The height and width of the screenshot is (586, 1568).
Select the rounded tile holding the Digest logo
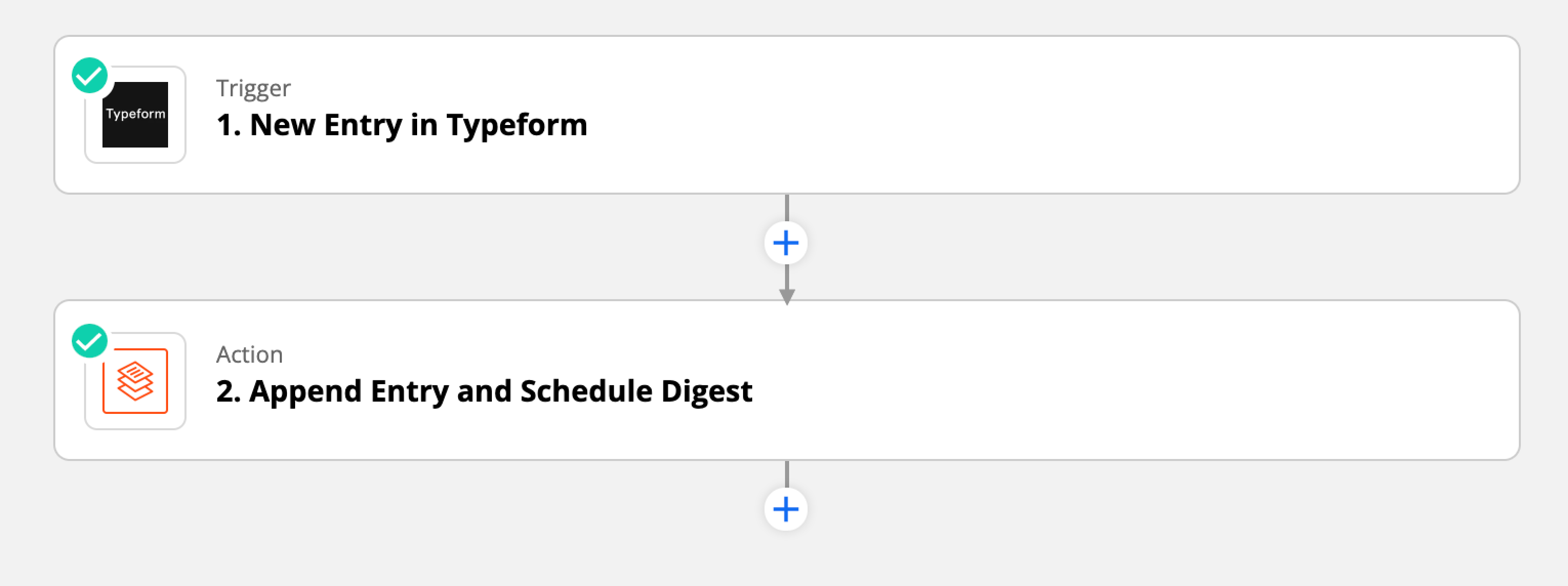(135, 381)
